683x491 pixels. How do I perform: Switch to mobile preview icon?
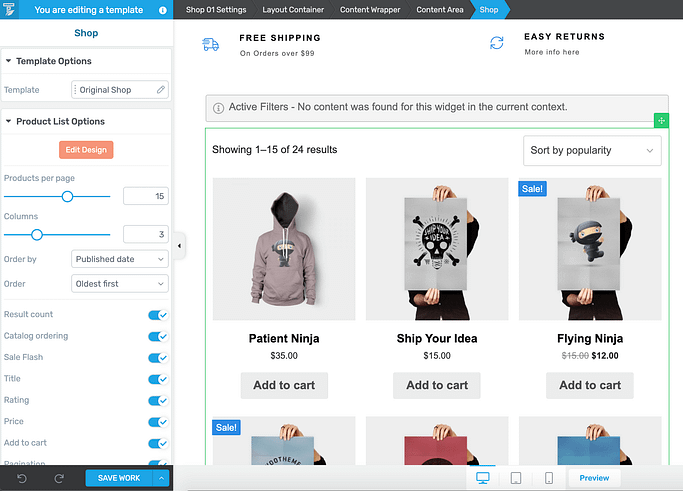[549, 478]
